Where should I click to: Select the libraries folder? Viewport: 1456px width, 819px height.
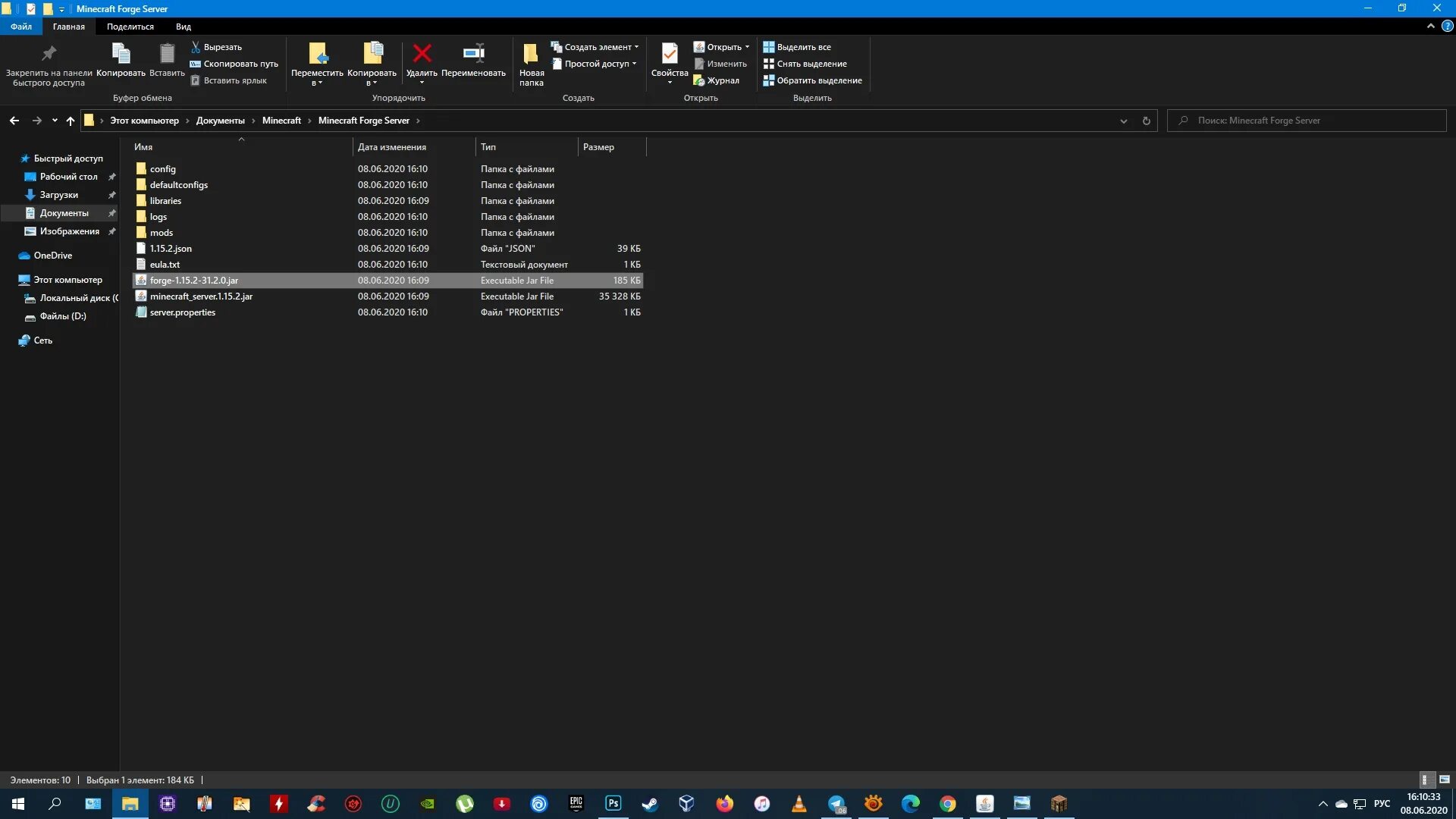(x=388, y=201)
